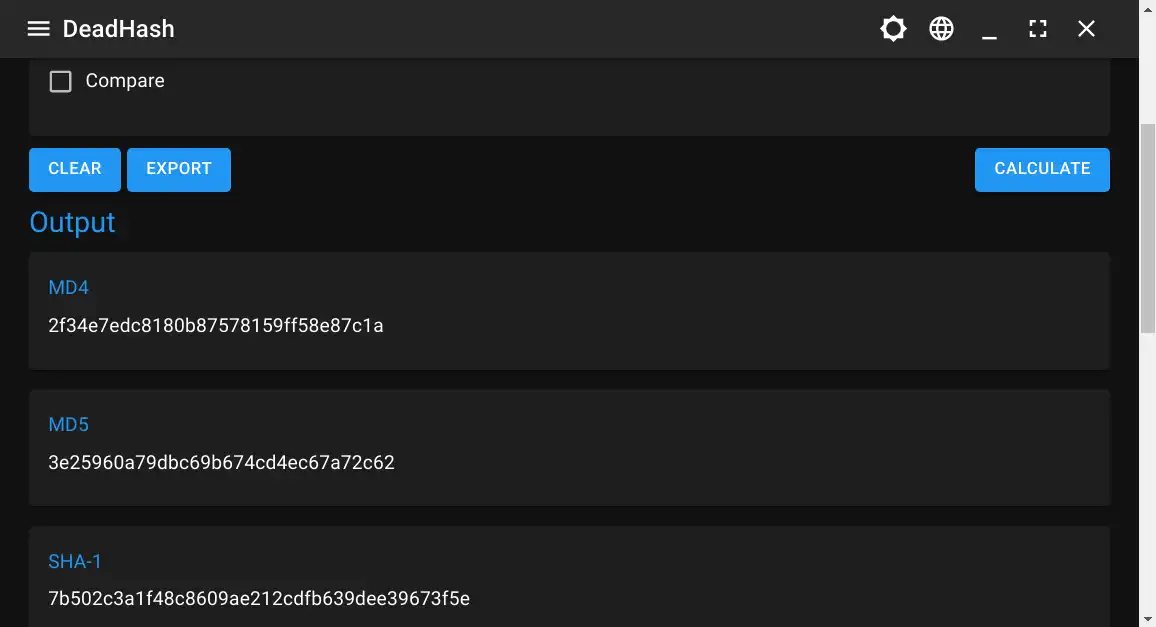
Task: Click the SHA-1 hash value text
Action: pyautogui.click(x=258, y=598)
